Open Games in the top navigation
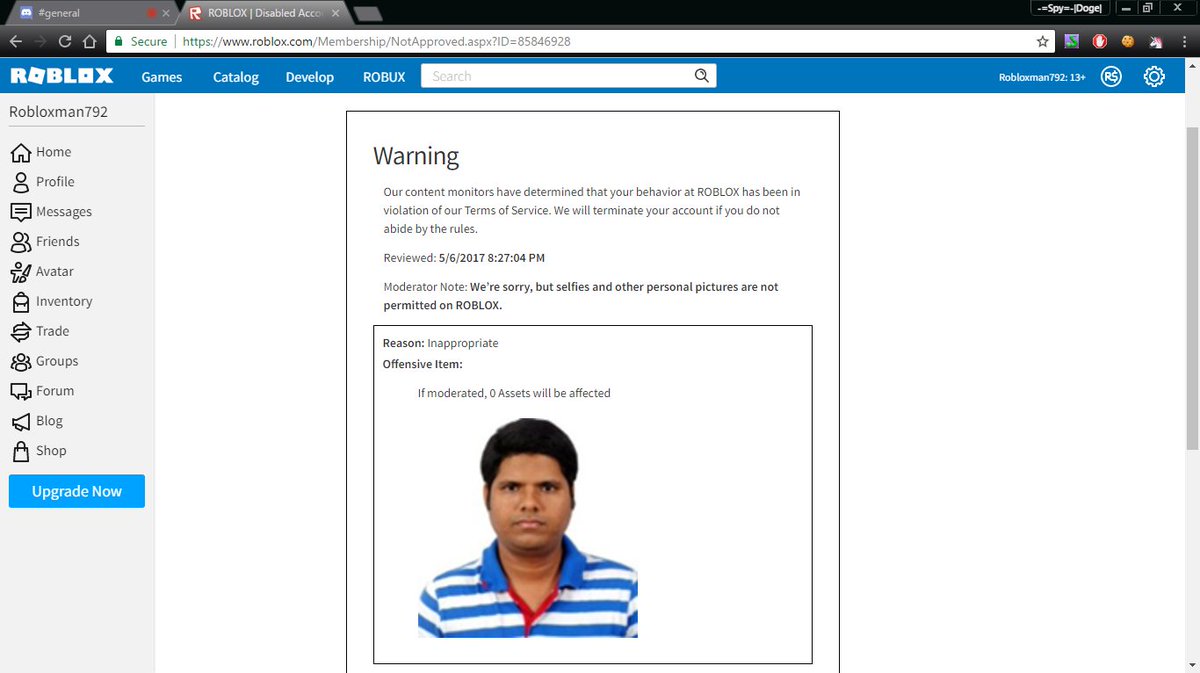Screen dimensions: 1200x673 [x=162, y=77]
